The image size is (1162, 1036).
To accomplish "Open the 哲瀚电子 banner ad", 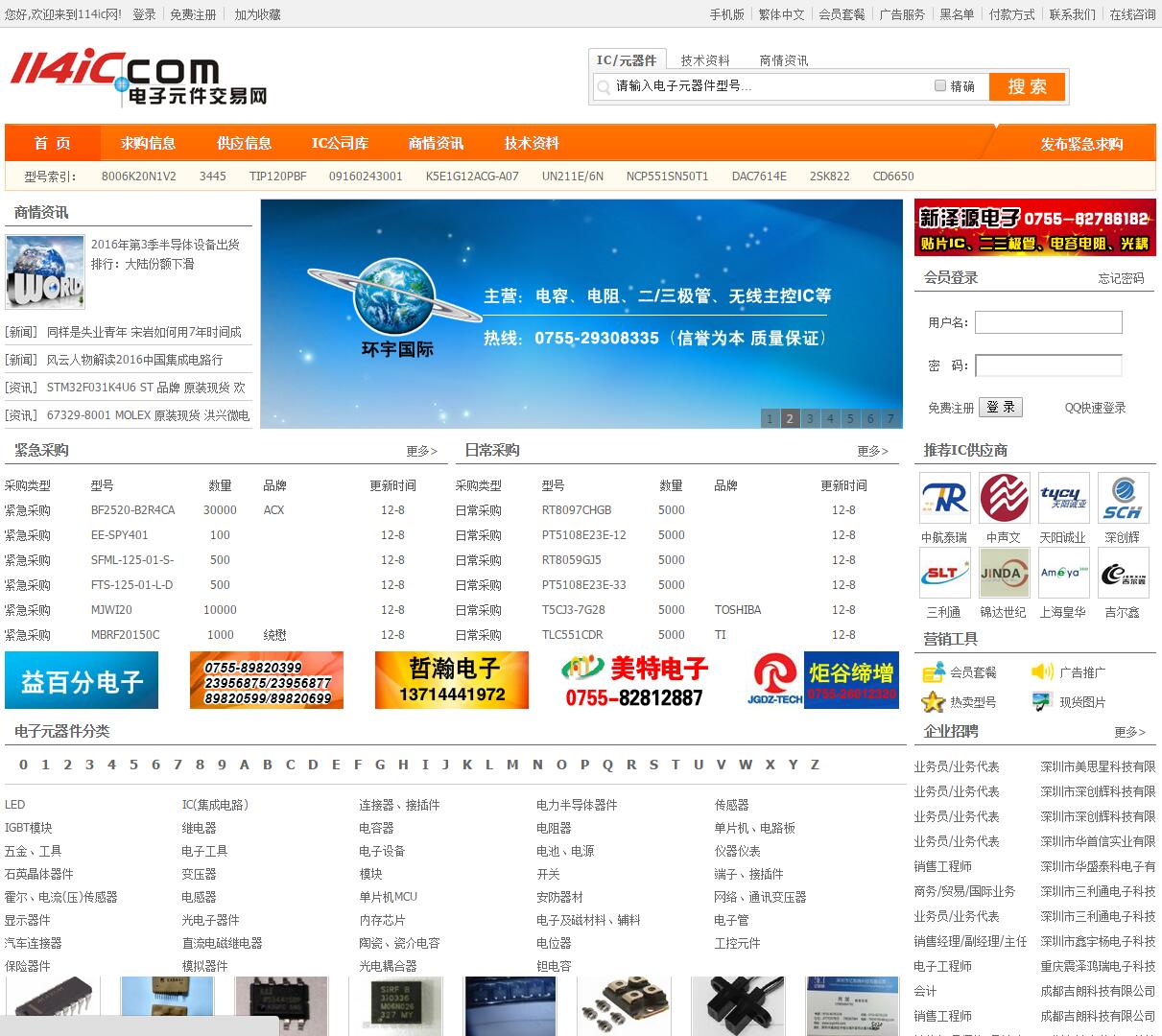I will pos(452,680).
